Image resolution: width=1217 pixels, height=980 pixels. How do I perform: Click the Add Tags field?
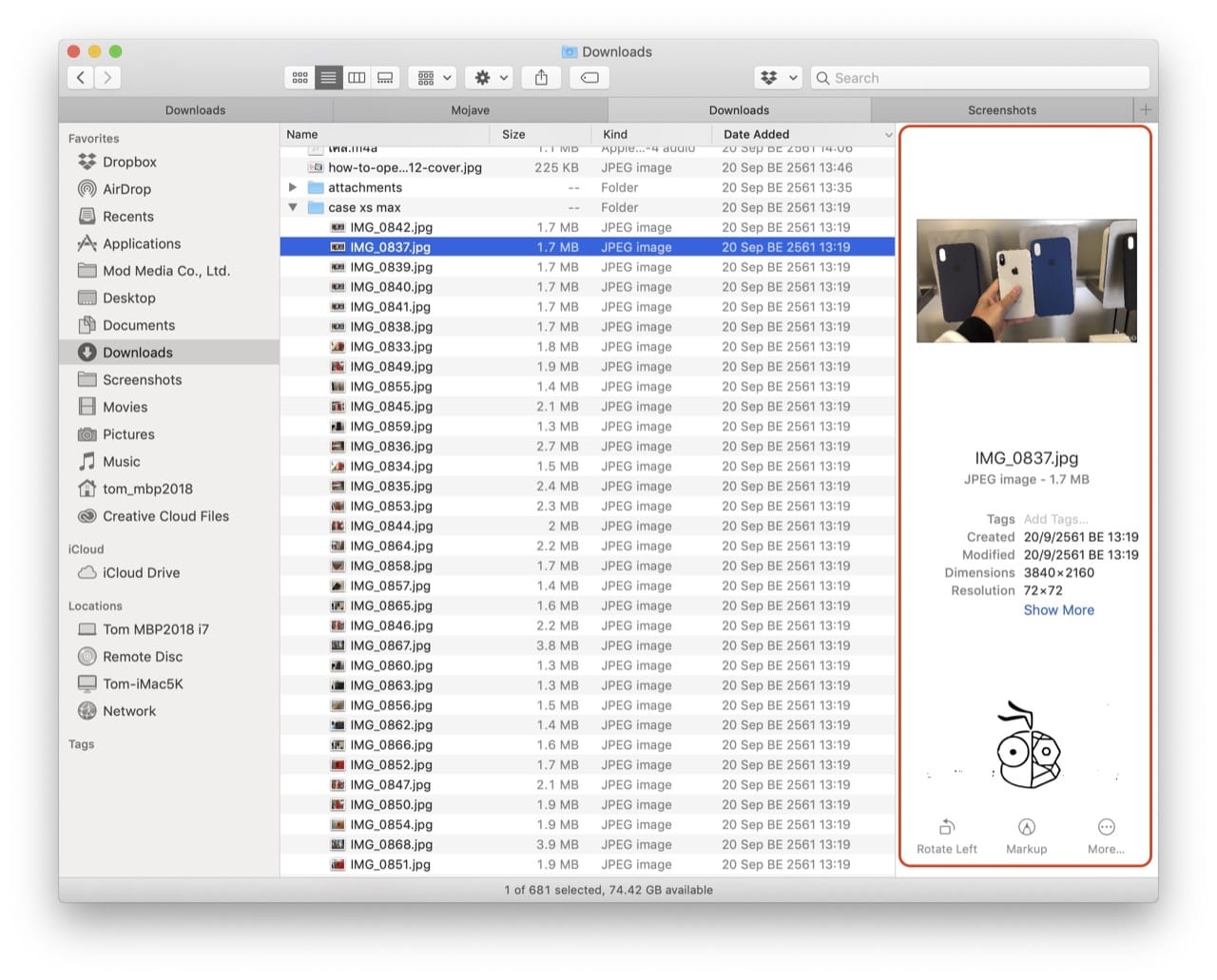point(1055,519)
